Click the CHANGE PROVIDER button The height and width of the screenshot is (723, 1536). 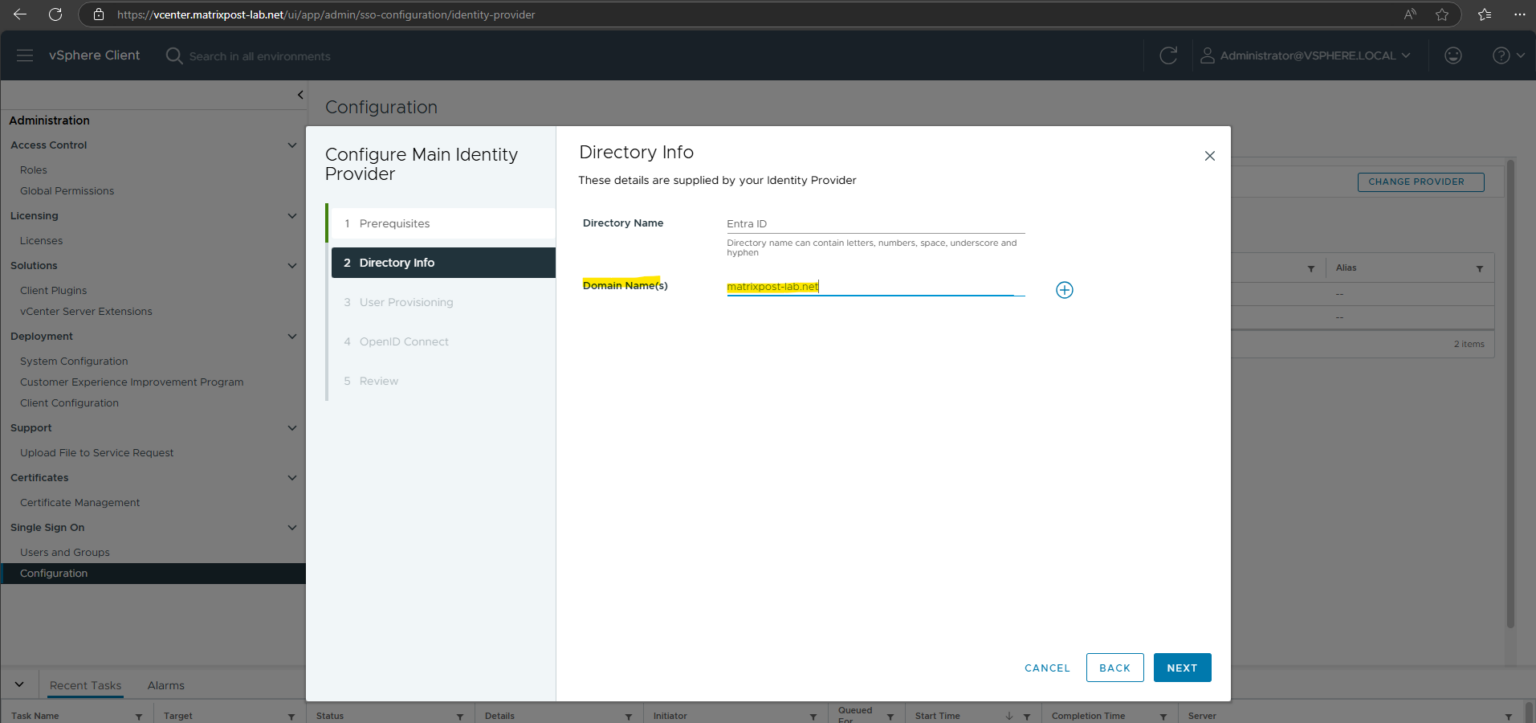pos(1420,181)
